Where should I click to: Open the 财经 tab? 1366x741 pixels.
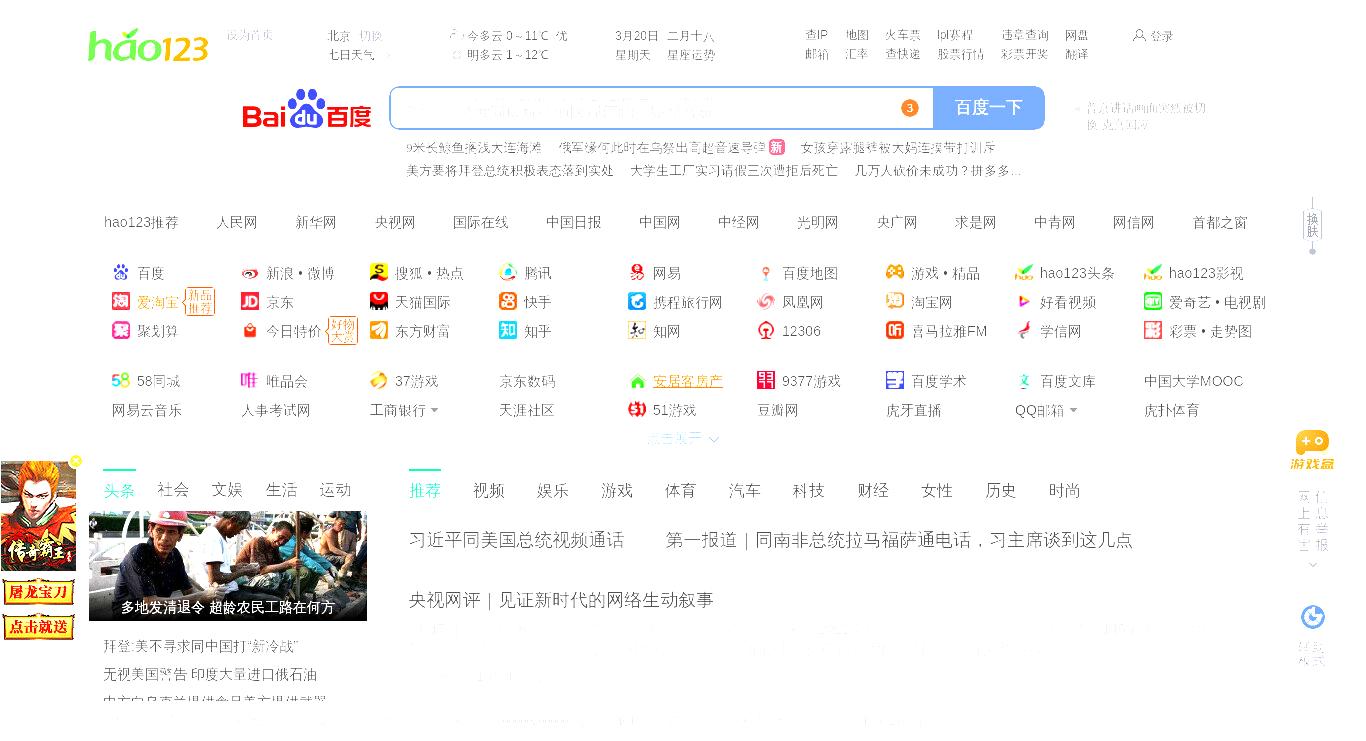[x=873, y=490]
